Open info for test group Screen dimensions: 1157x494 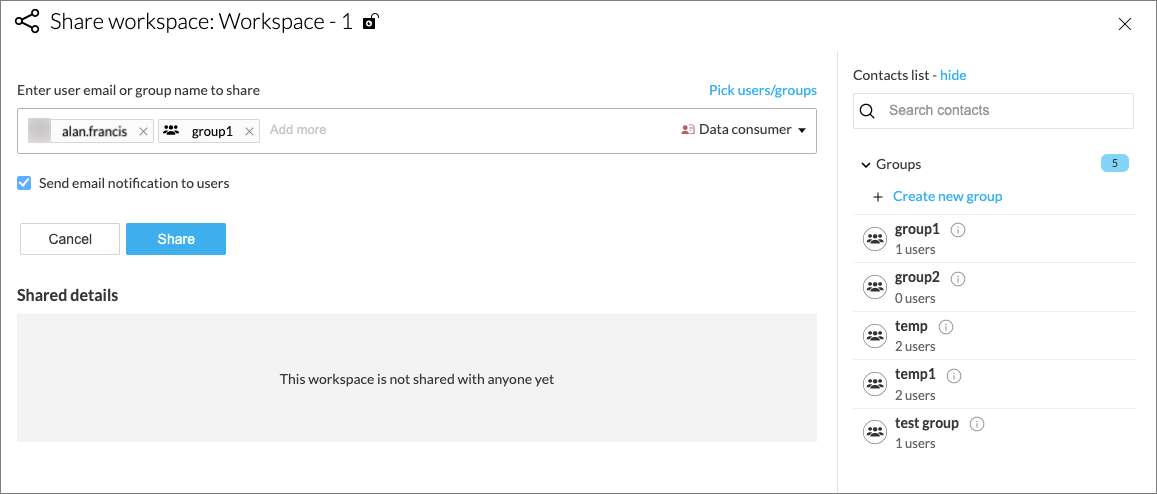click(x=977, y=424)
